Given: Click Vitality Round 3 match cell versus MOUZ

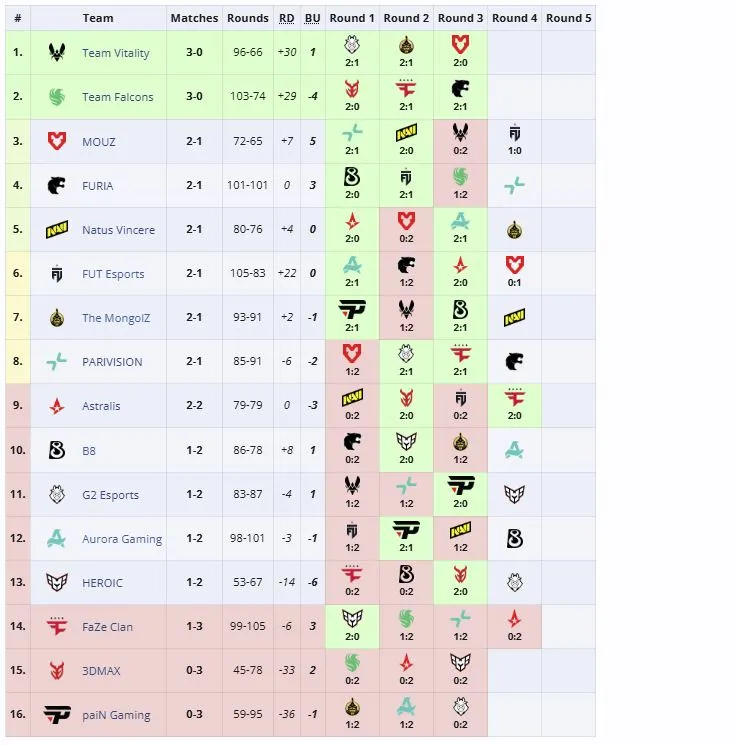Looking at the screenshot, I should 460,52.
